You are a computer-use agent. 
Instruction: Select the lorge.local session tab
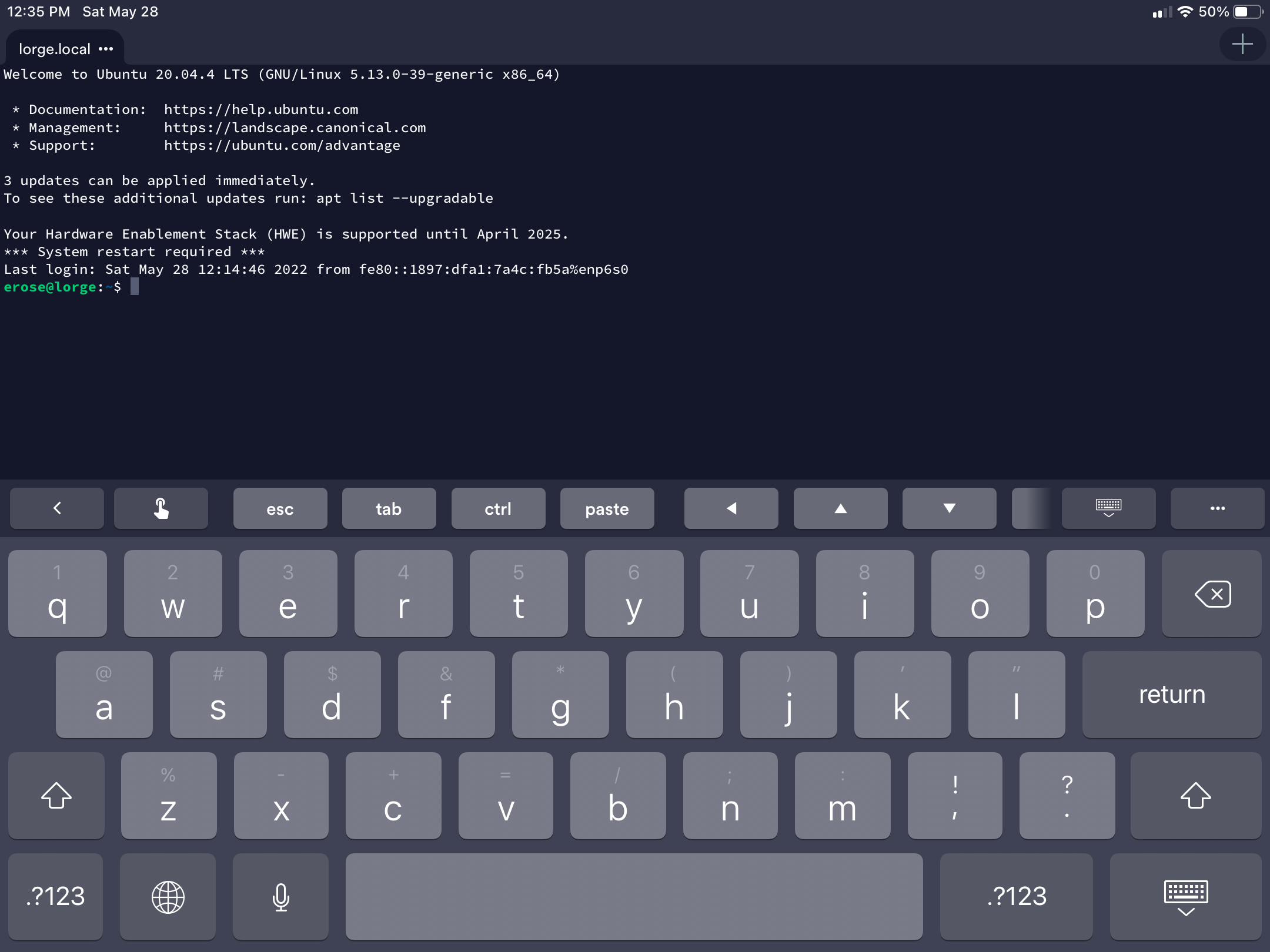point(65,48)
